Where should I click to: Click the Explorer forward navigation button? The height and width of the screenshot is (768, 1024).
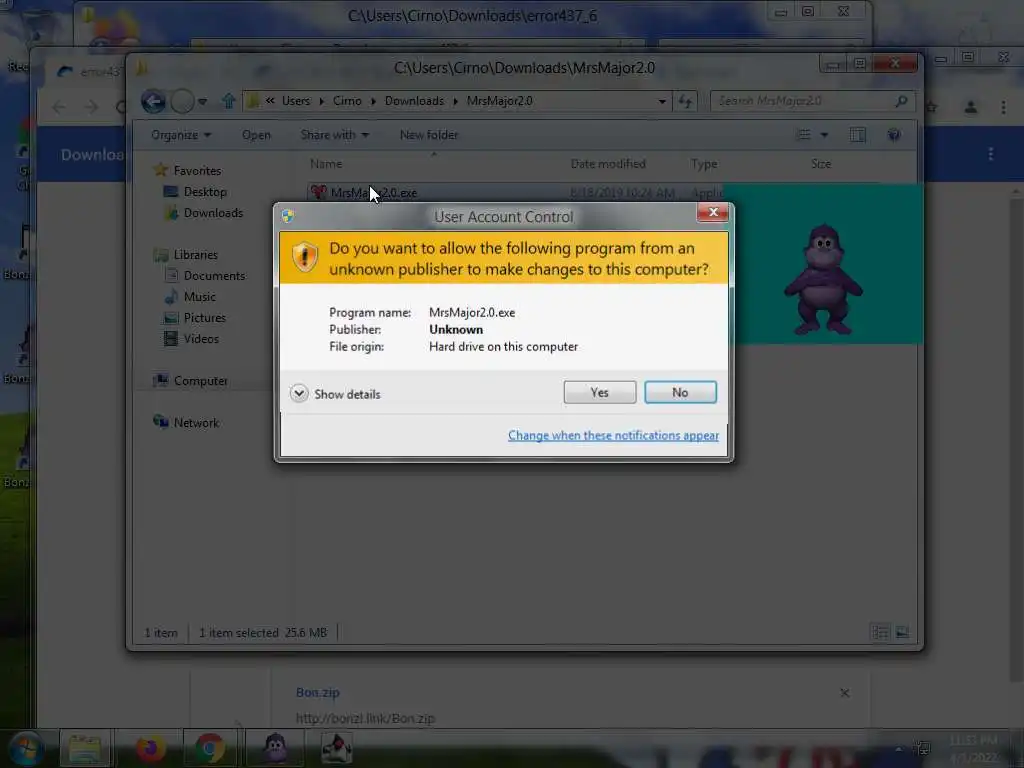[x=182, y=101]
